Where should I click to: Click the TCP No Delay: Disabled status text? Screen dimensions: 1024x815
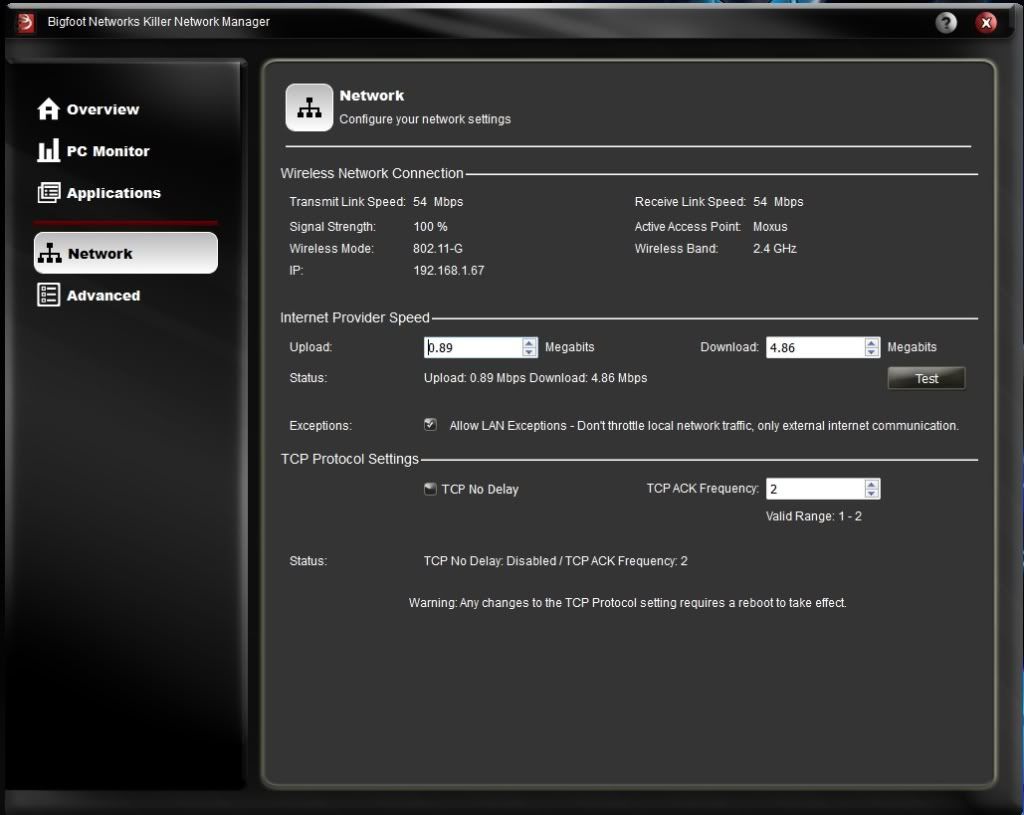tap(489, 561)
